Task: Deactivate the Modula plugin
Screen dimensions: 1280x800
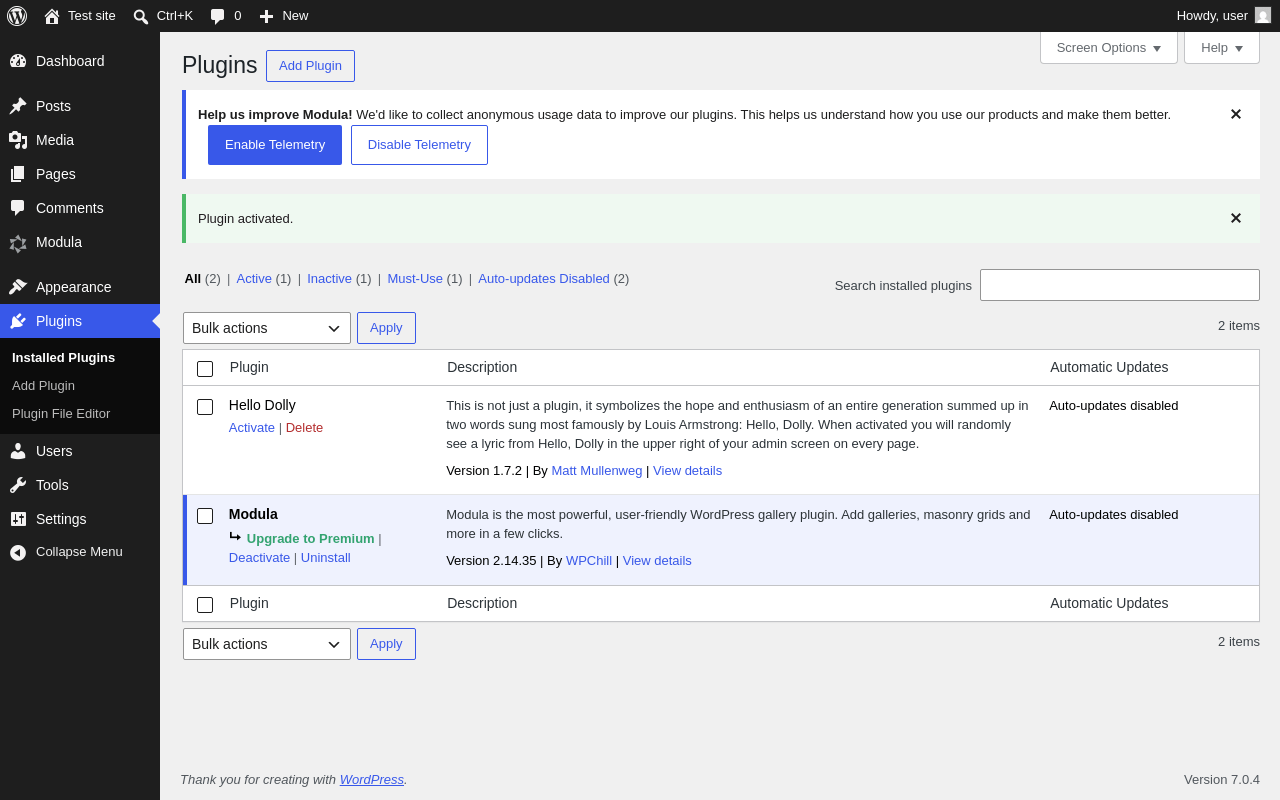Action: (259, 558)
